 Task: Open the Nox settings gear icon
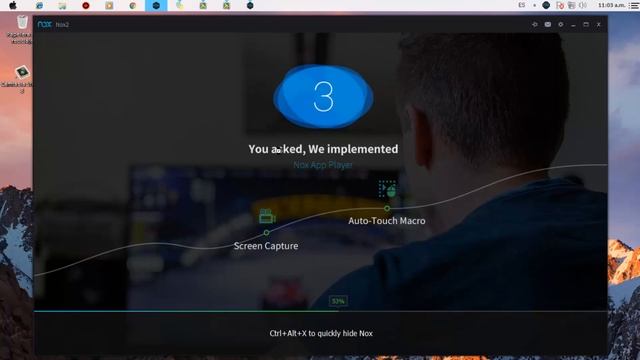(561, 24)
